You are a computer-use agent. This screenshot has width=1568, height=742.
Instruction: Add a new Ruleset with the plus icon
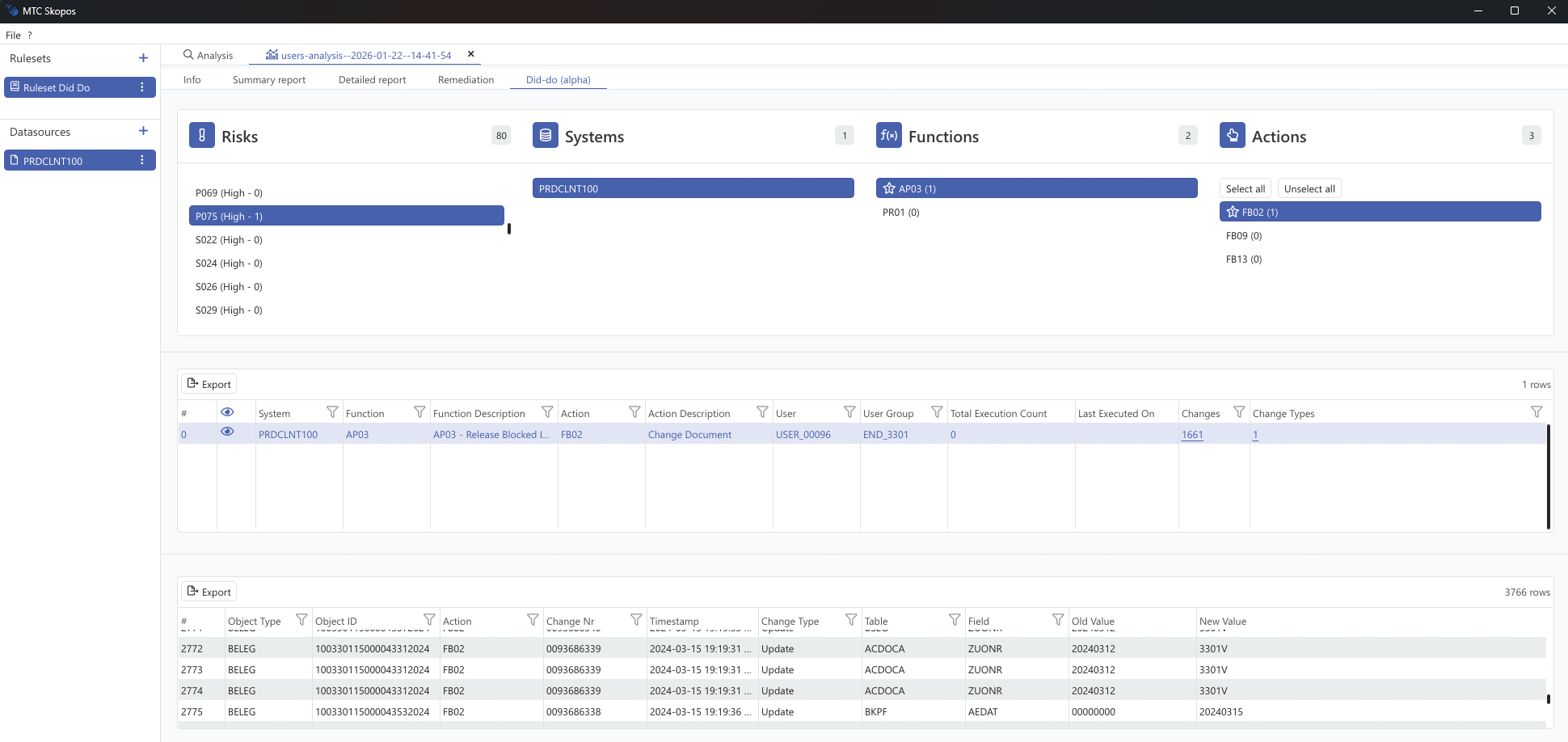click(143, 58)
